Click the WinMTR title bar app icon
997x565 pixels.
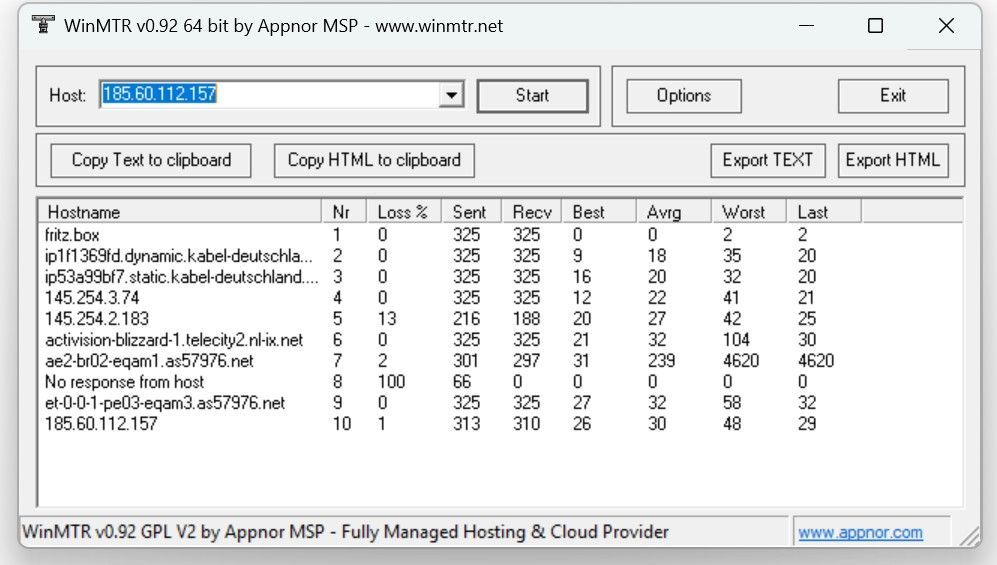[x=43, y=25]
